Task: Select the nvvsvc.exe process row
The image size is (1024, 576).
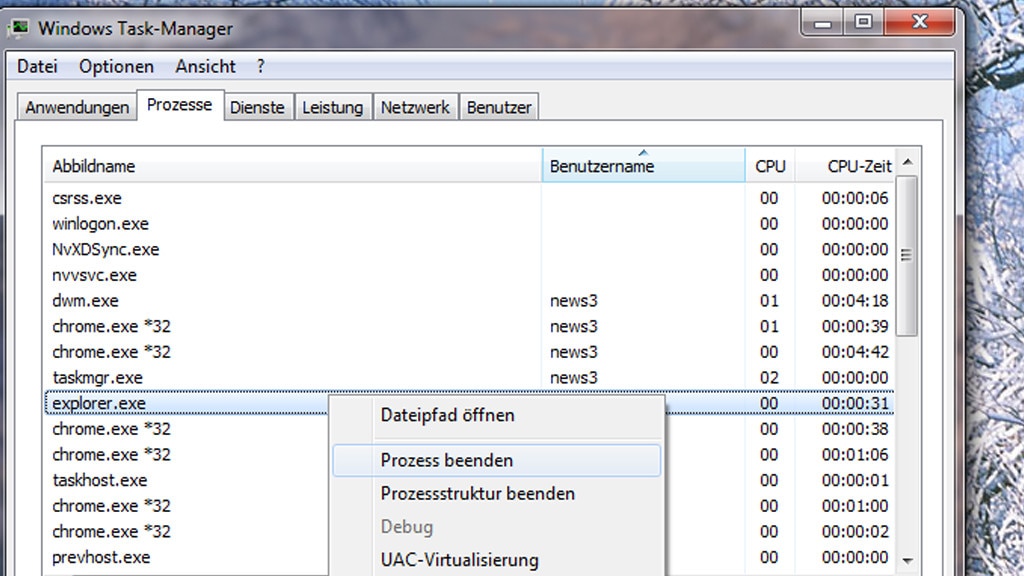Action: click(x=469, y=275)
